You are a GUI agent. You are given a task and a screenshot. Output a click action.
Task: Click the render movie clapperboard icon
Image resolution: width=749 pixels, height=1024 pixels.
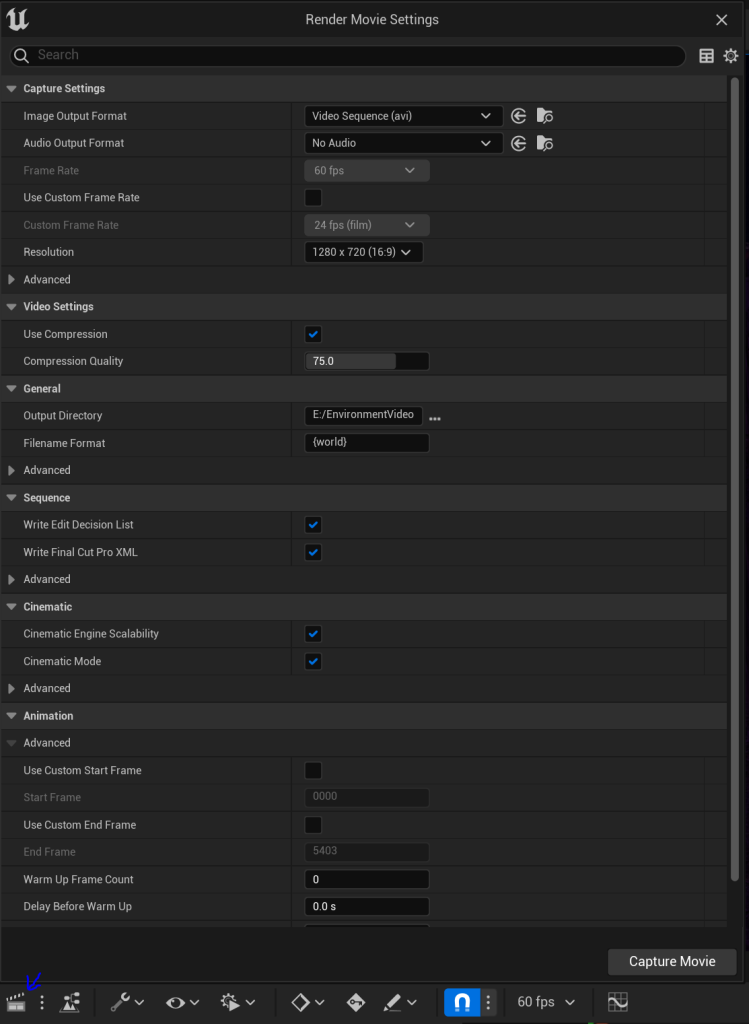(x=15, y=1003)
